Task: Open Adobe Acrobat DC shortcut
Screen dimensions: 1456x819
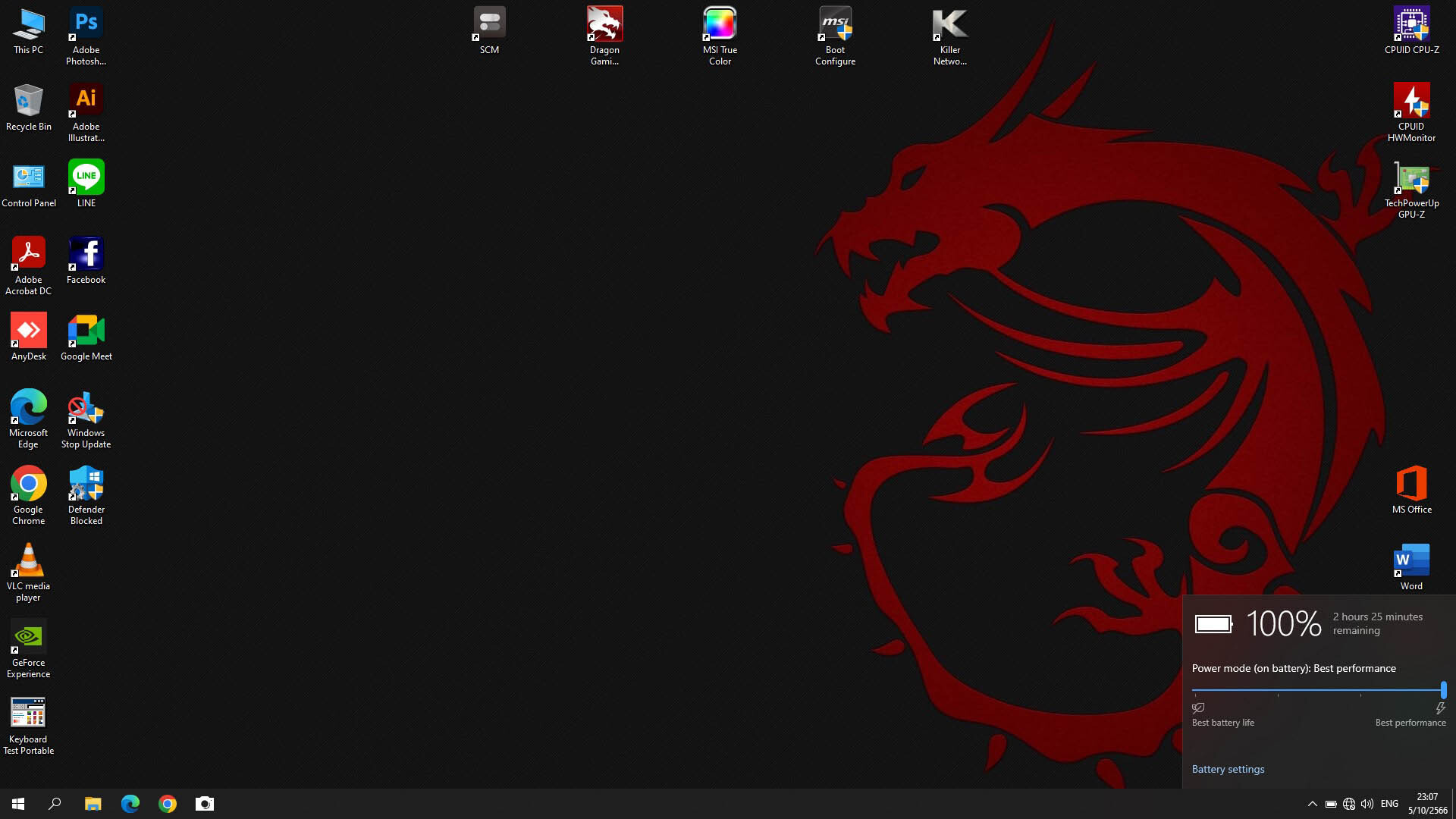Action: pos(28,266)
